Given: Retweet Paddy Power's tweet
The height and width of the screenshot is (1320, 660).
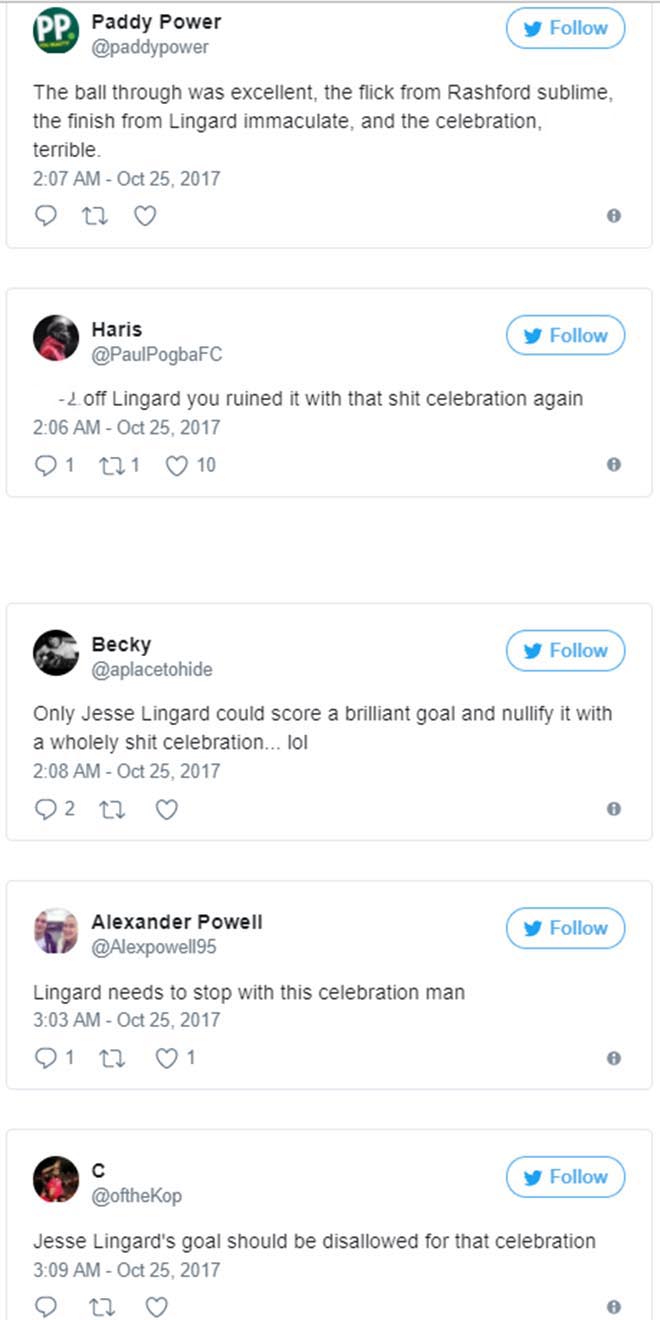Looking at the screenshot, I should [95, 216].
